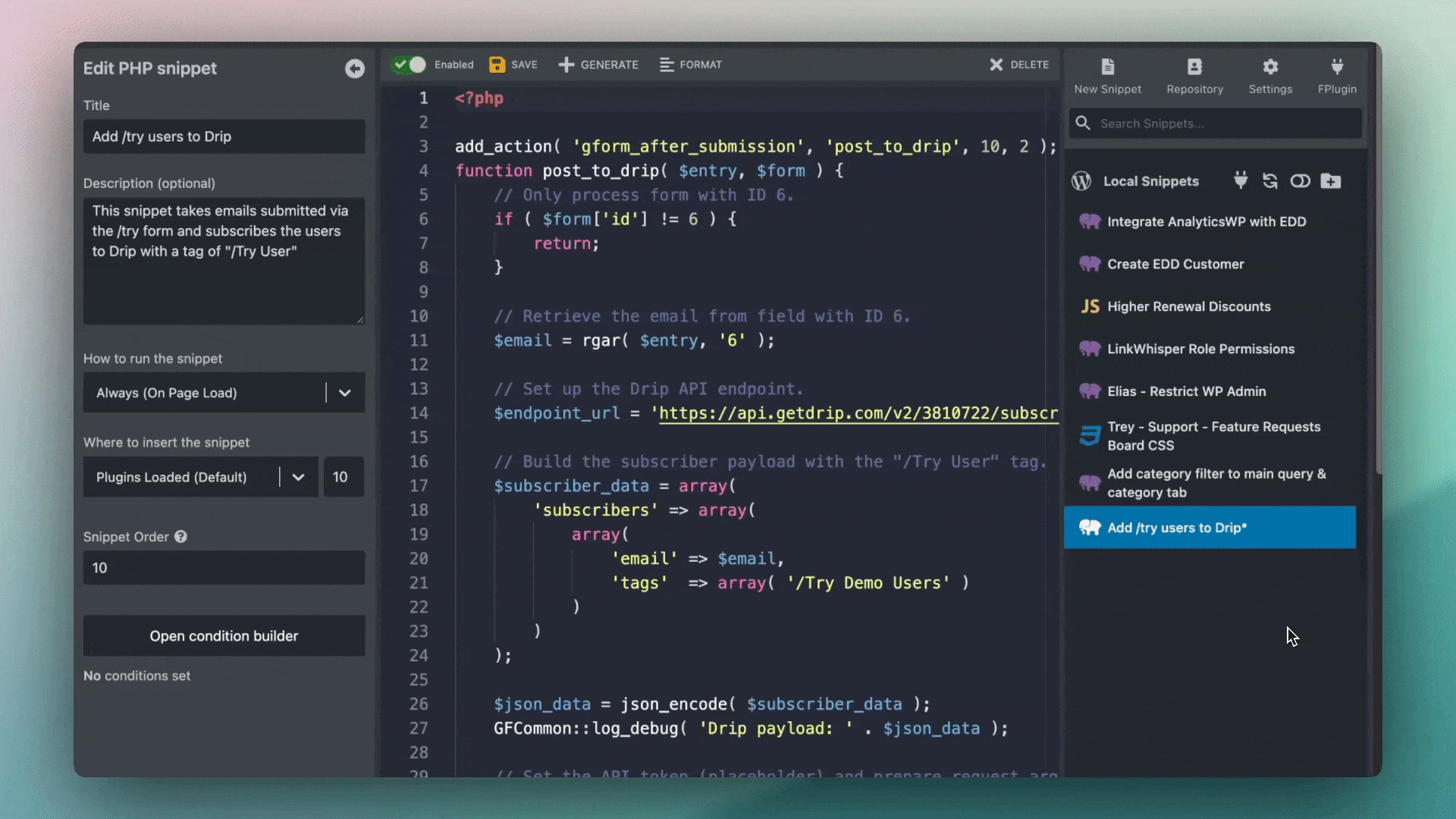The image size is (1456, 819).
Task: Click the SAVE disk icon
Action: click(x=497, y=64)
